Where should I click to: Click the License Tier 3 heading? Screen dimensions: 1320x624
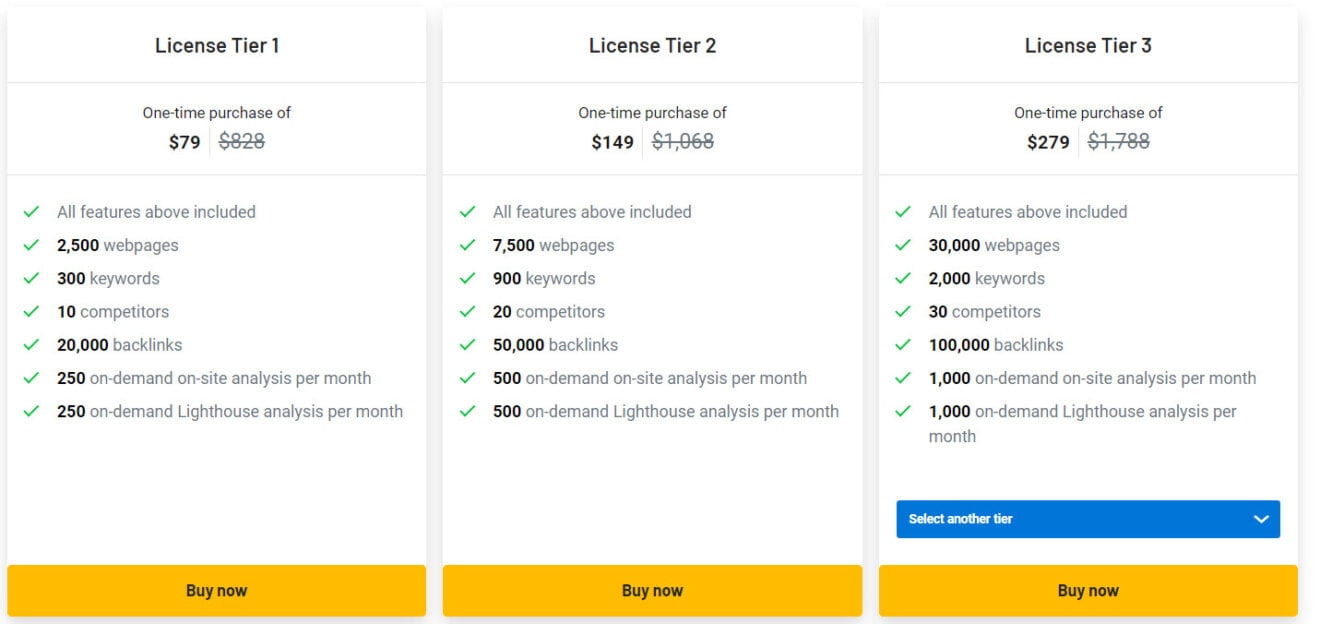(x=1088, y=45)
